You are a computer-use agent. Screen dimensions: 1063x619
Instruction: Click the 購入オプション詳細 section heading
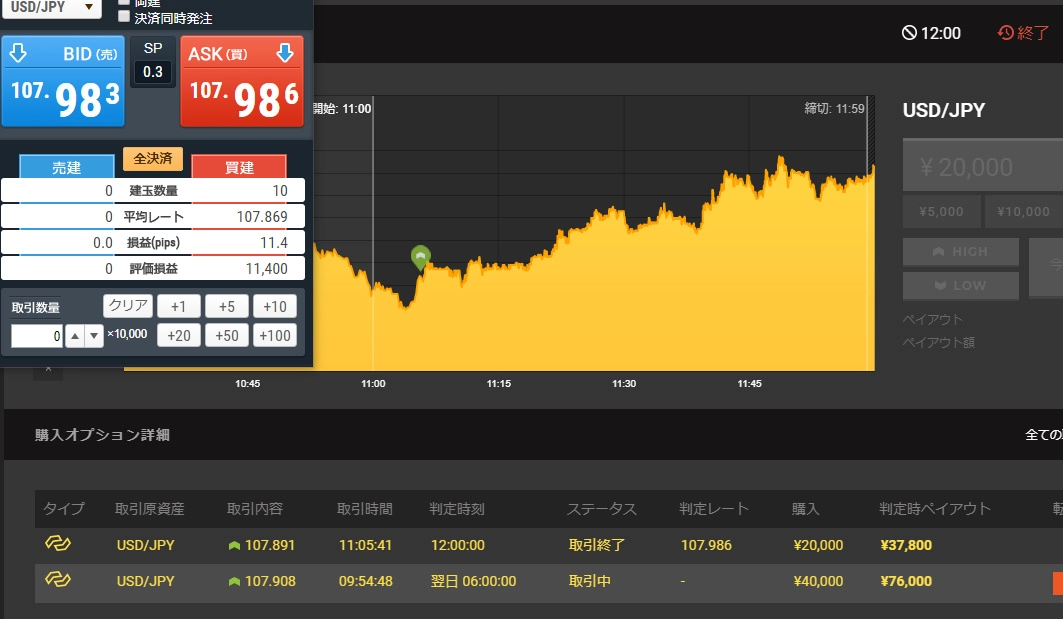click(x=102, y=435)
